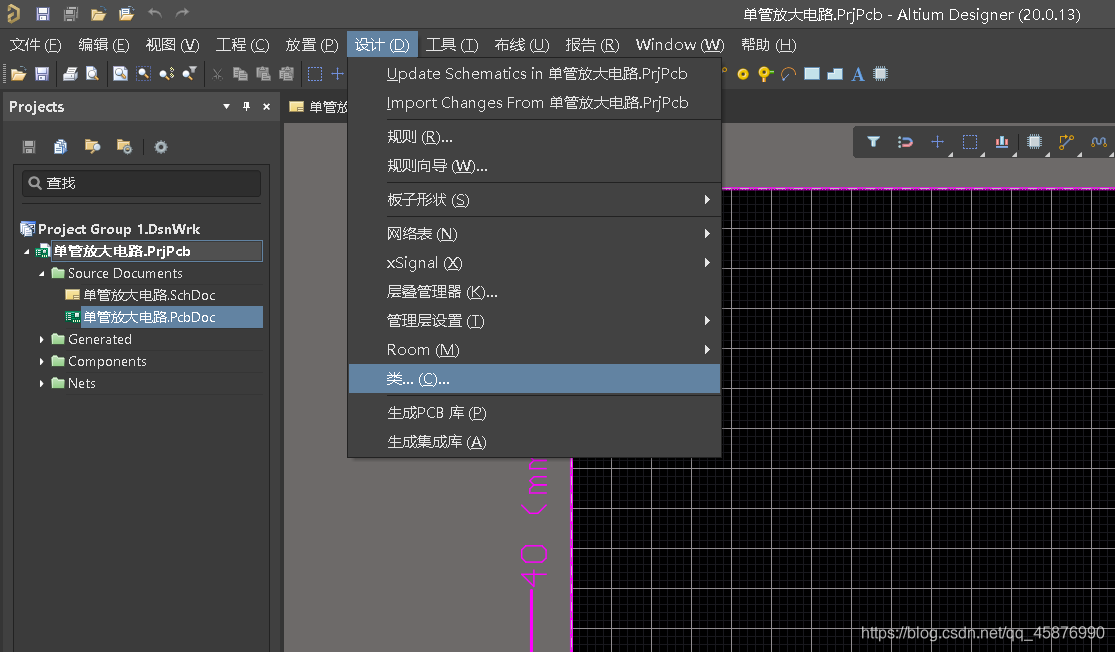Viewport: 1115px width, 652px height.
Task: Click the Align Objects icon in active bar
Action: click(1002, 142)
